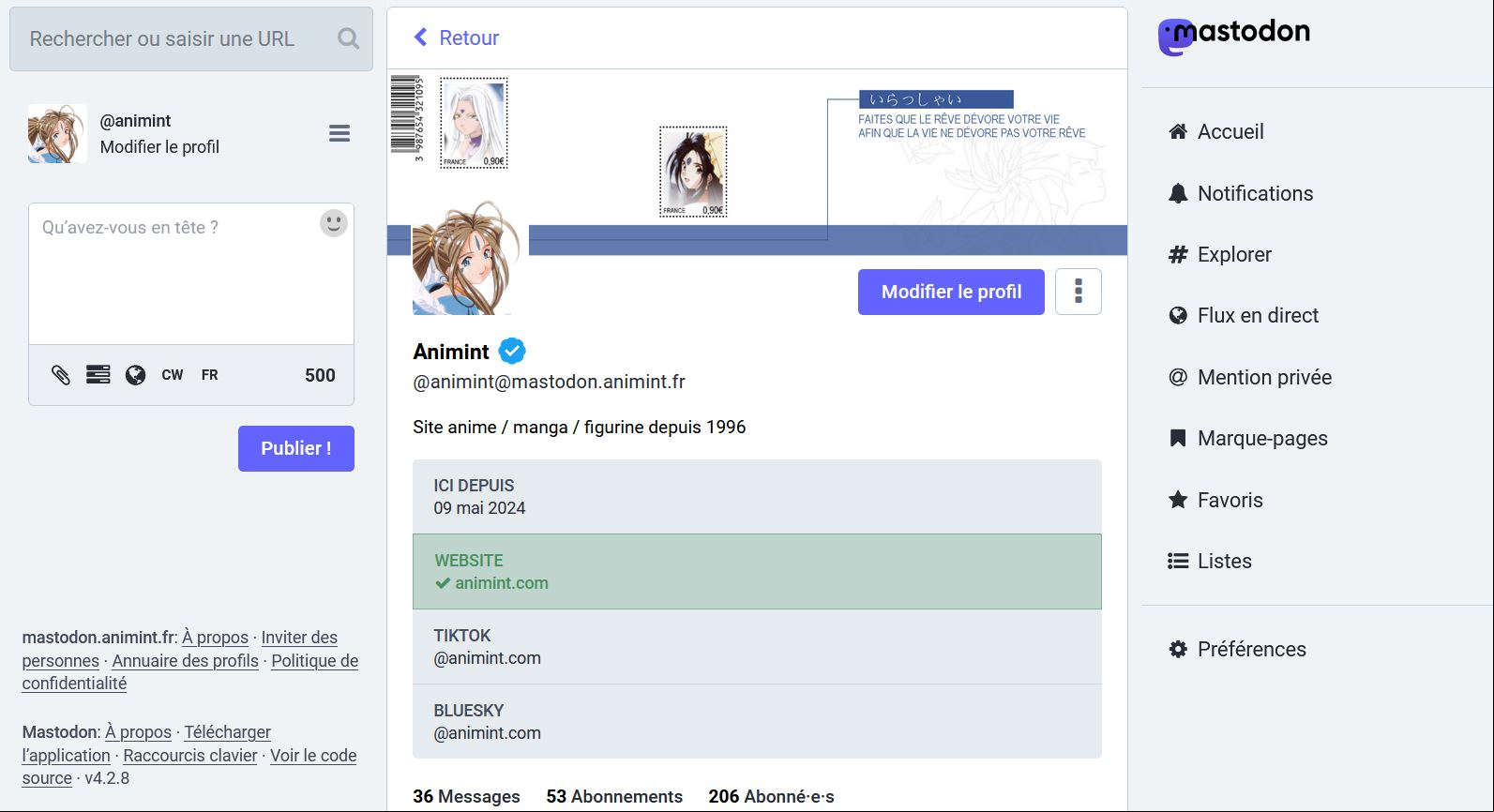
Task: Click the green checkmark beside animint.com
Action: pyautogui.click(x=443, y=583)
